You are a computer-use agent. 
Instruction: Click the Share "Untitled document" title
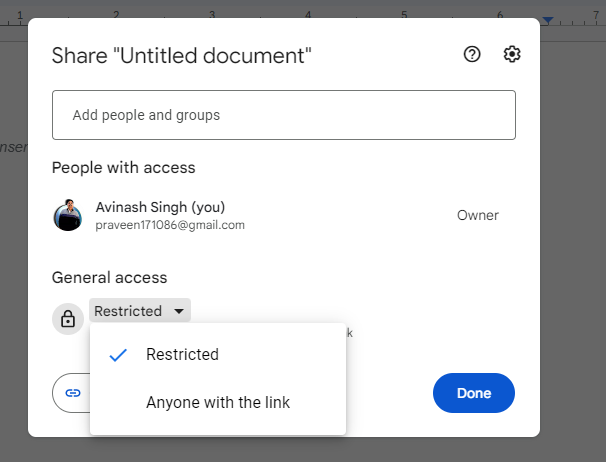(x=182, y=55)
